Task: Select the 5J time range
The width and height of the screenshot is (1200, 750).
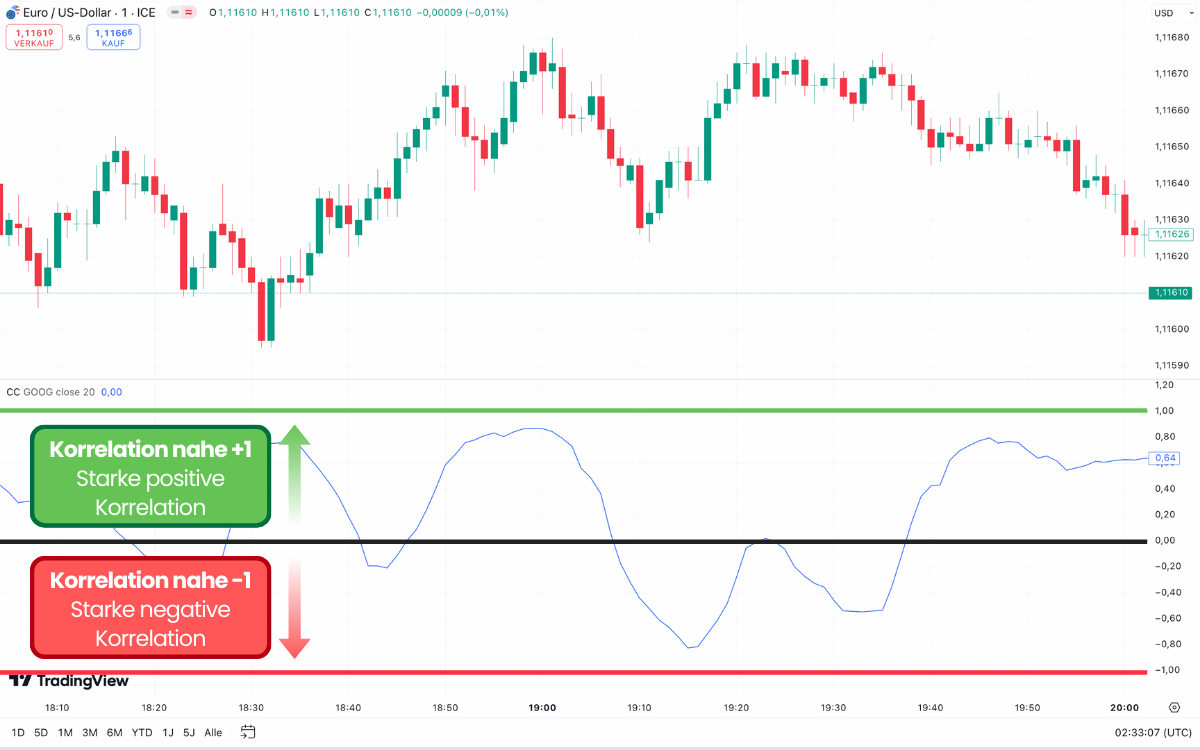Action: (x=189, y=732)
